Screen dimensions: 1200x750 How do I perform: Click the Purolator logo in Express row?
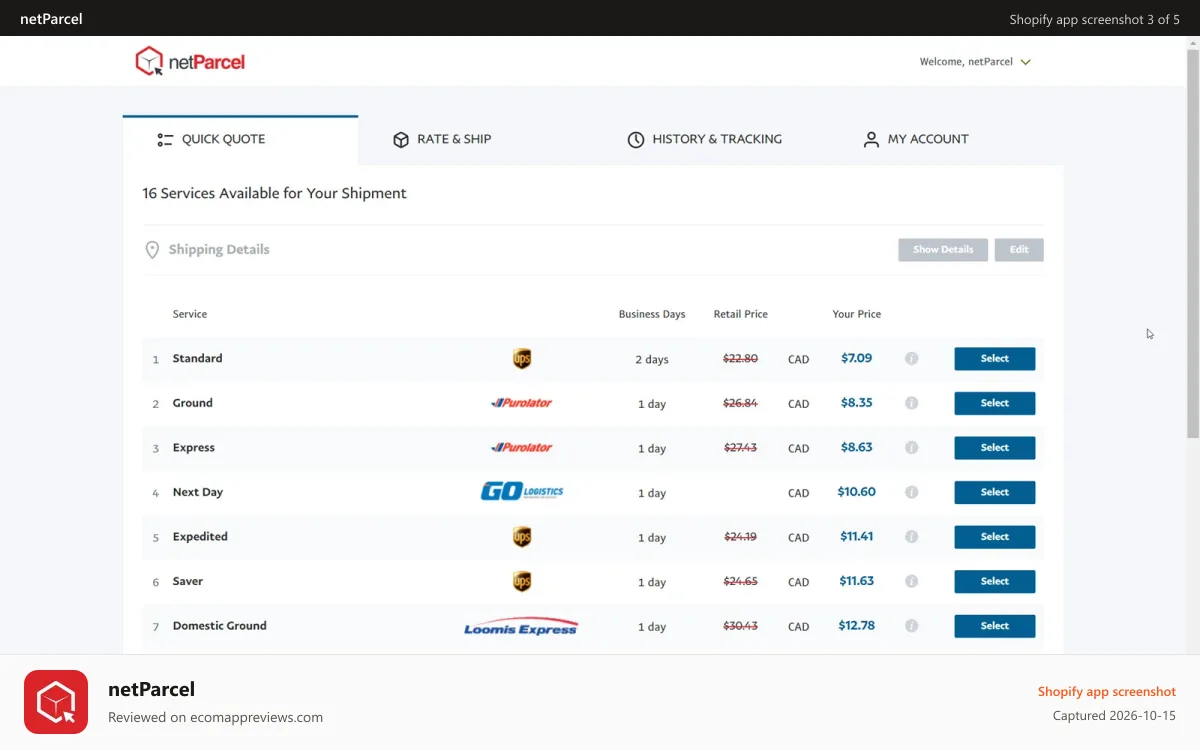click(x=522, y=448)
